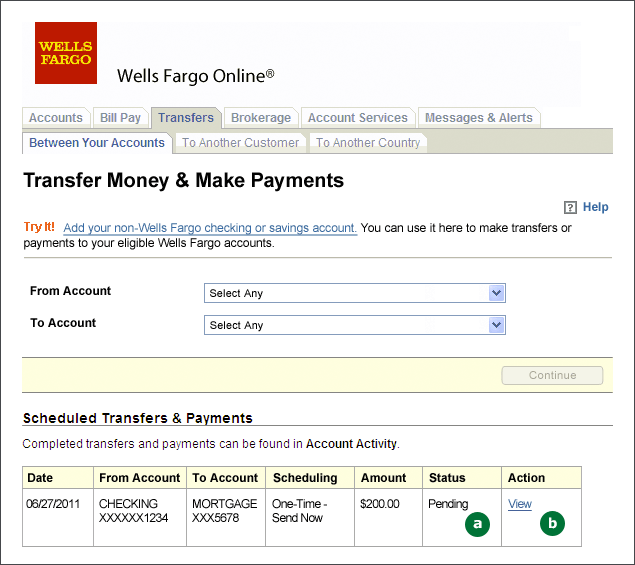Click the $200.00 amount cell
The width and height of the screenshot is (635, 565).
coord(388,517)
